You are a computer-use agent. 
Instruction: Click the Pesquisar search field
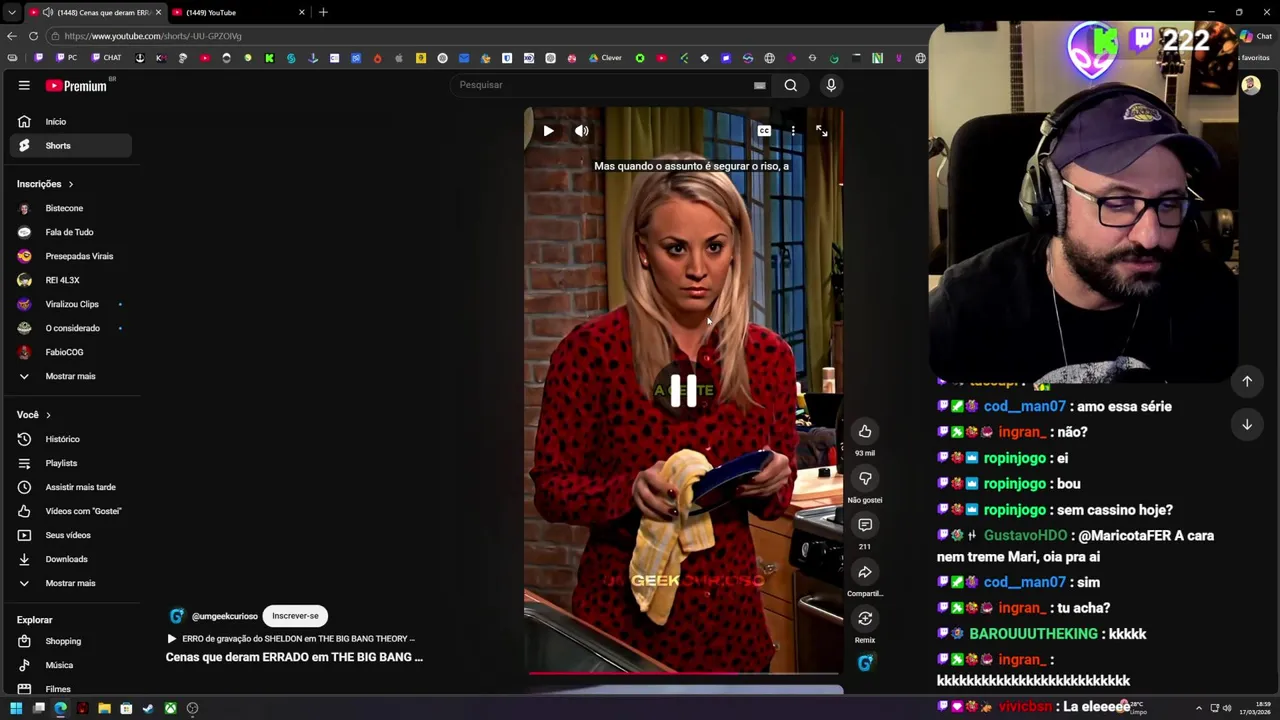(600, 85)
